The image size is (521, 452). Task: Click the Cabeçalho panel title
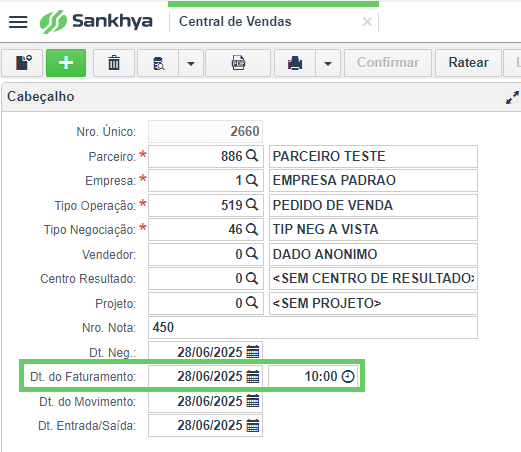41,97
